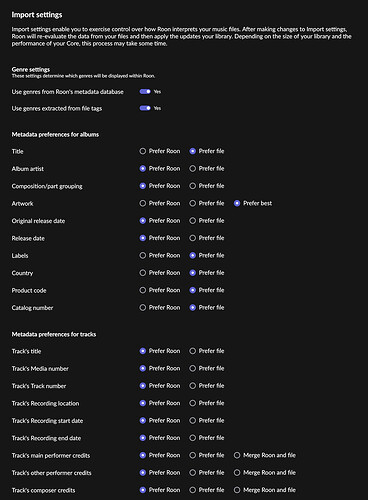Choose Prefer file for Composition/part grouping

tap(193, 186)
